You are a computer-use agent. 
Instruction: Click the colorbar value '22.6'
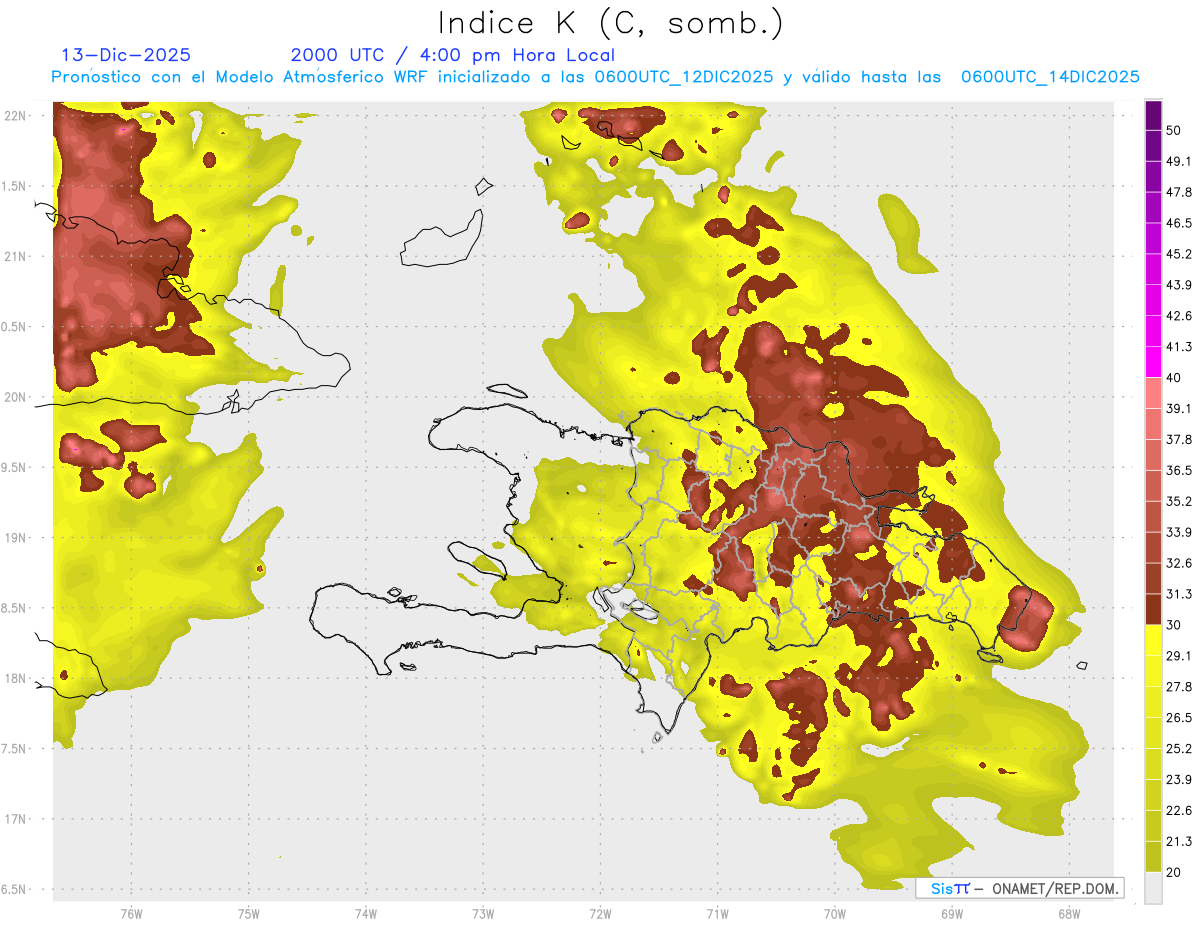tap(1179, 811)
